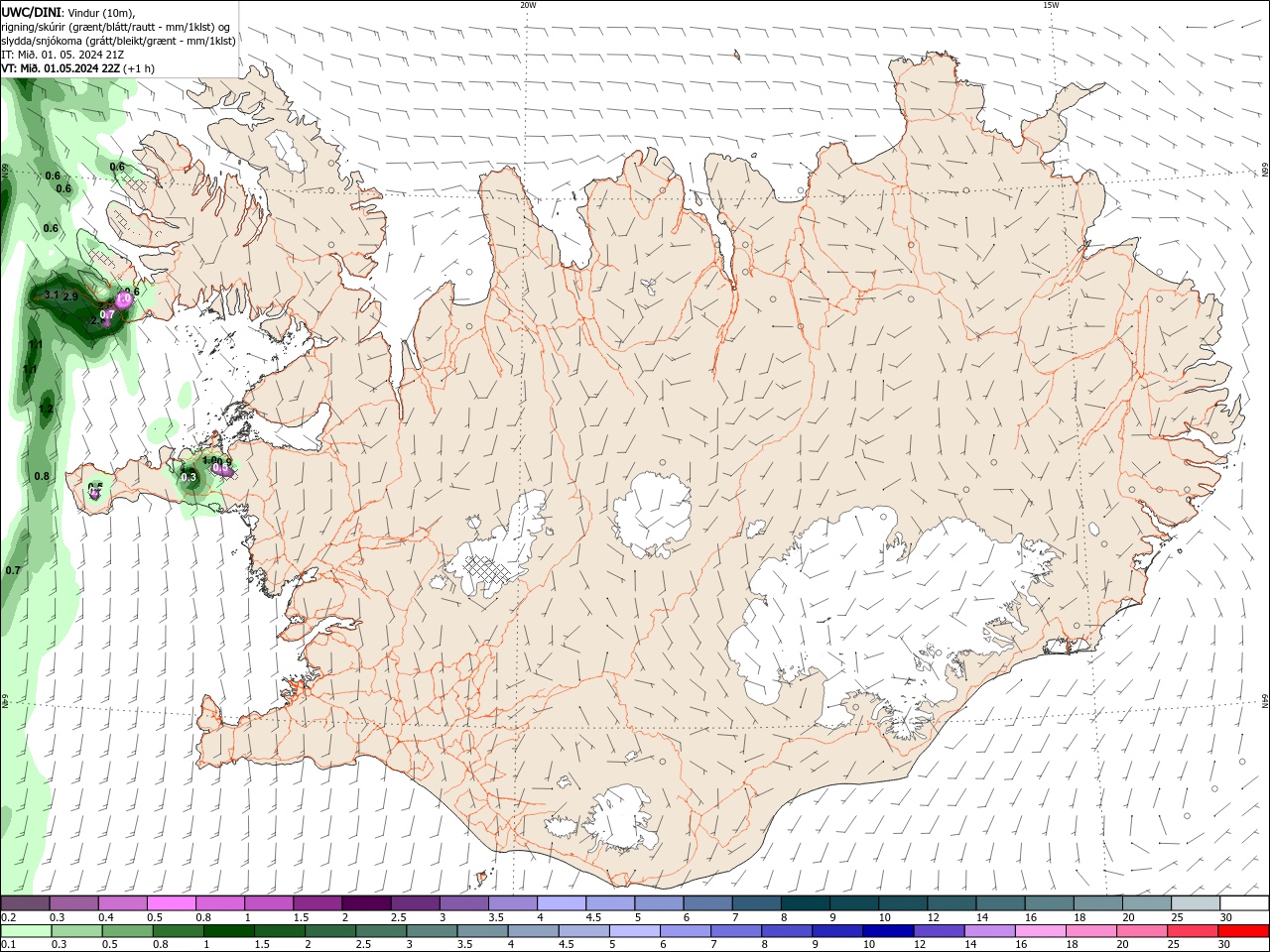The height and width of the screenshot is (952, 1270).
Task: Click the Mýrdalsjökull glacier on the south coast
Action: [x=621, y=818]
